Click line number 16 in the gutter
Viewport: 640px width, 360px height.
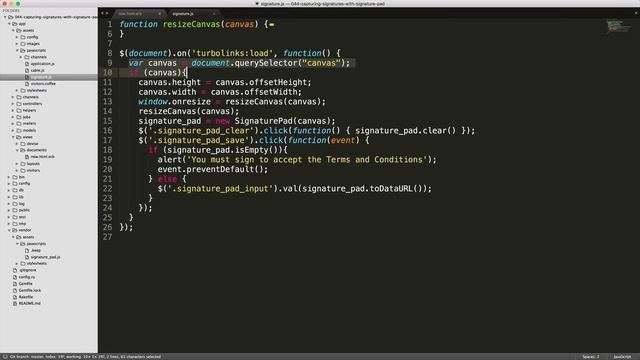[107, 131]
